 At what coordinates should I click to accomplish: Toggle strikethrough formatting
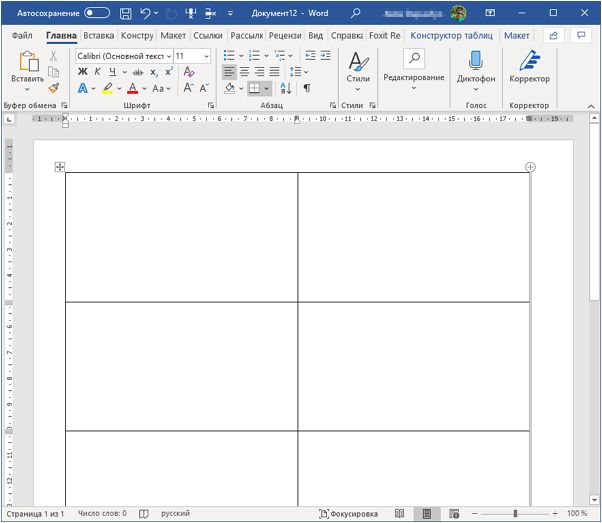tap(137, 72)
